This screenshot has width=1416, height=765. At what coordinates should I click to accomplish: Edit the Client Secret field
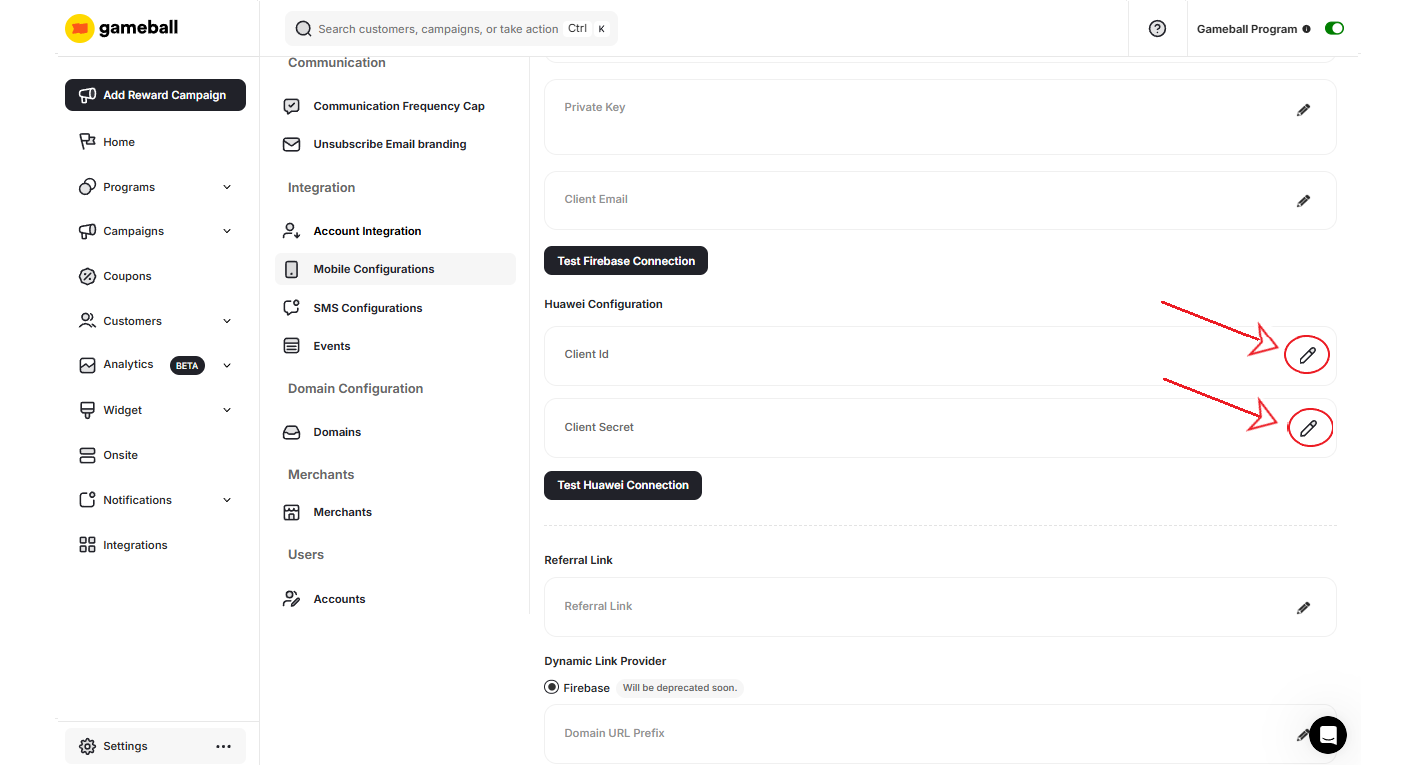tap(1310, 428)
